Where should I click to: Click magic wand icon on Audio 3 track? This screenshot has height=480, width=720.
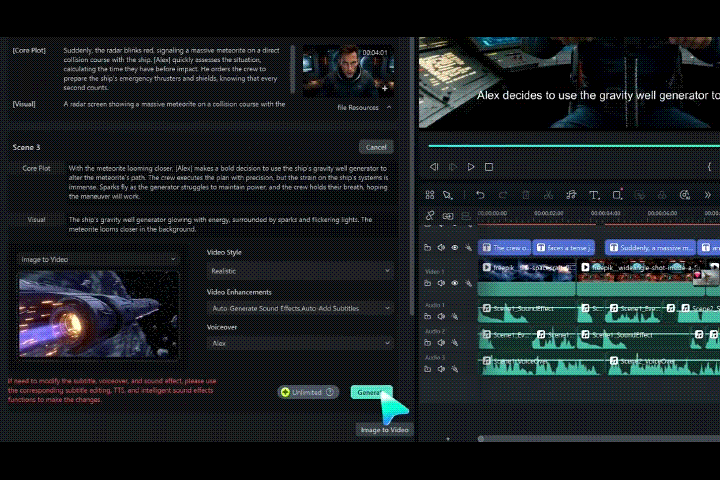coord(455,369)
